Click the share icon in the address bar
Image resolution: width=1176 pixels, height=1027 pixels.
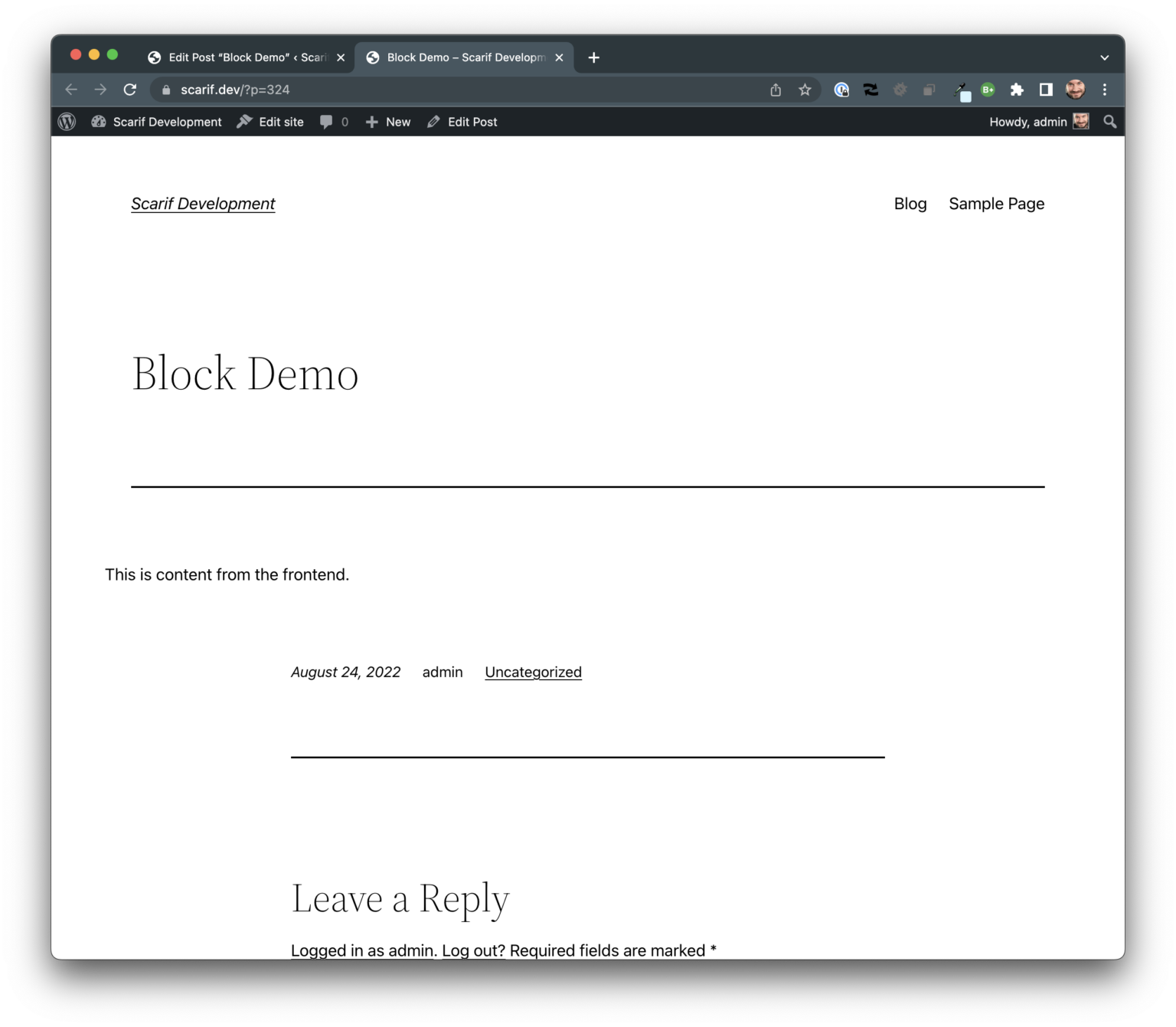point(775,90)
